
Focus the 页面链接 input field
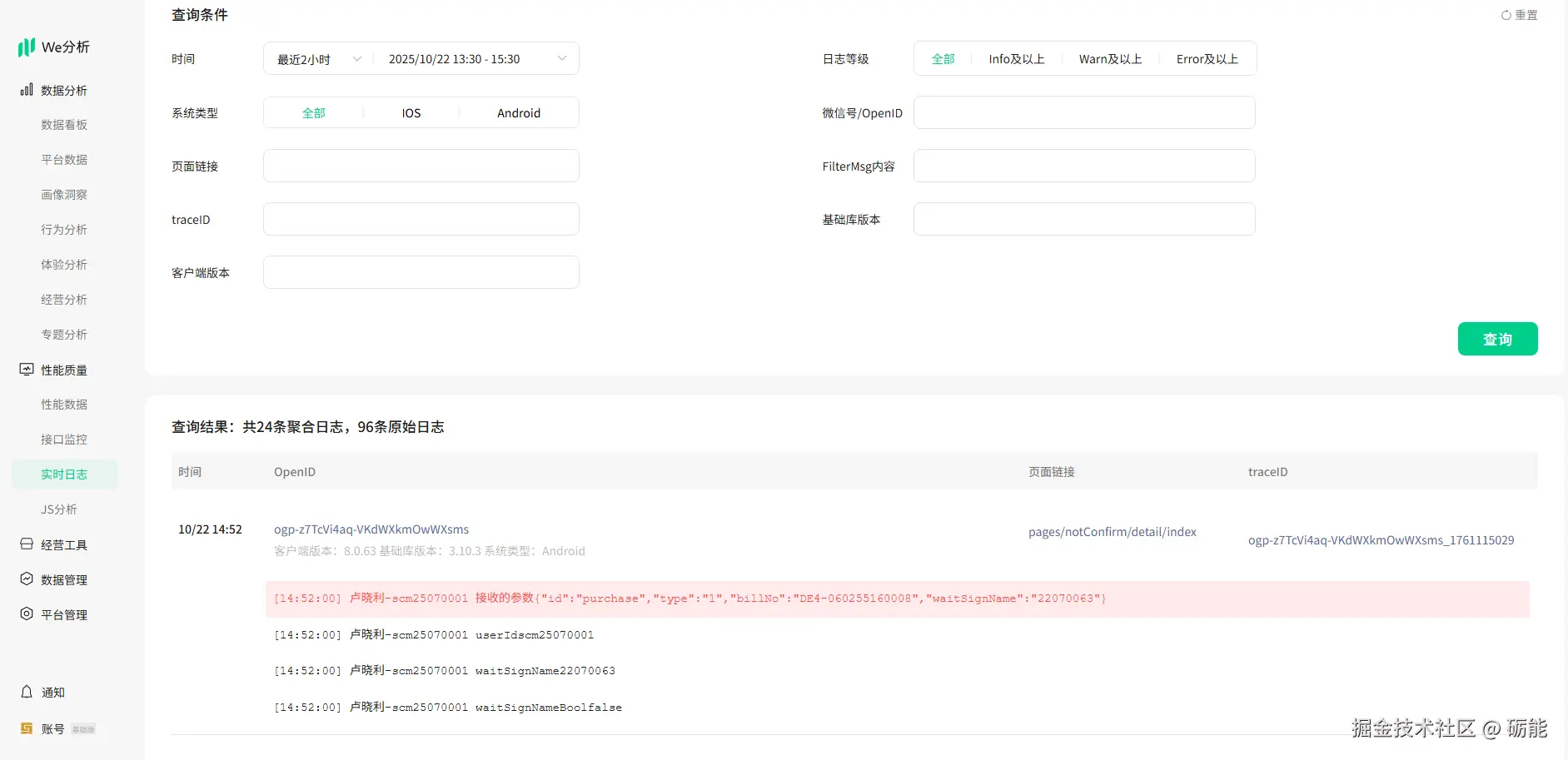coord(421,166)
